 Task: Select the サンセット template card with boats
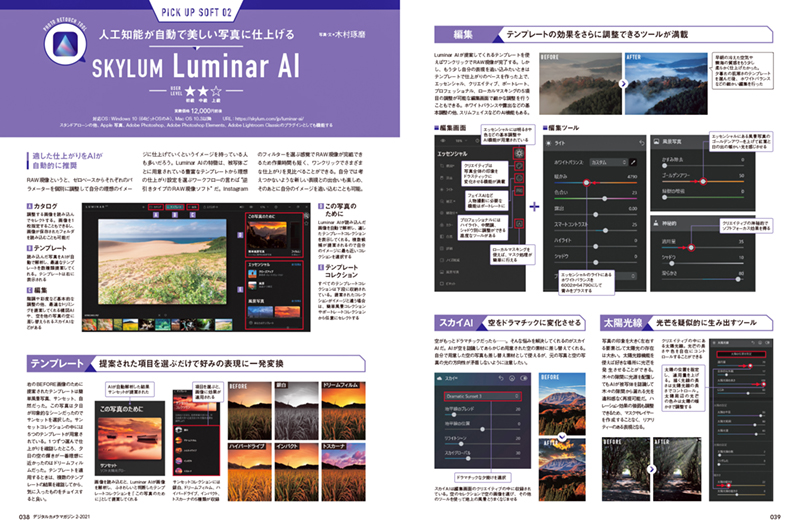pos(130,439)
